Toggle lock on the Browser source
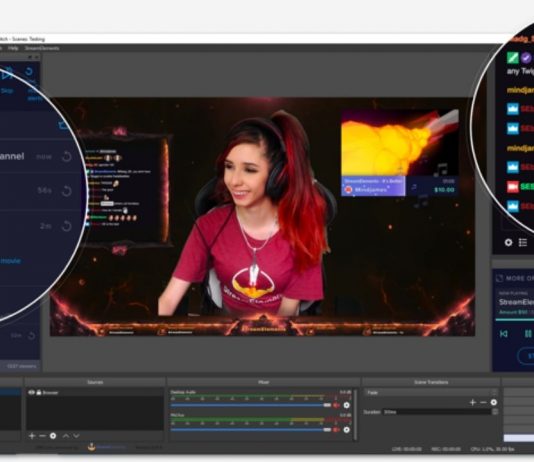The image size is (534, 462). [39, 393]
